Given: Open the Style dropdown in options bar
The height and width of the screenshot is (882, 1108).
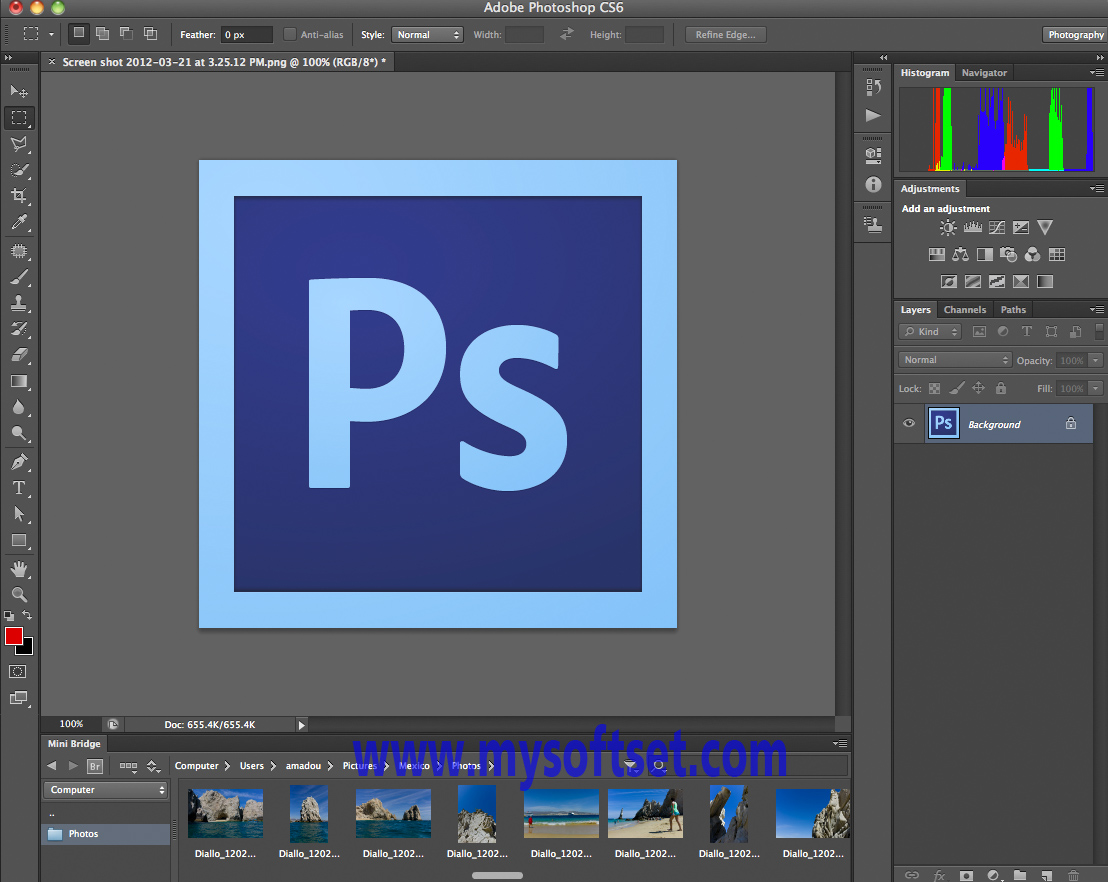Looking at the screenshot, I should [427, 33].
